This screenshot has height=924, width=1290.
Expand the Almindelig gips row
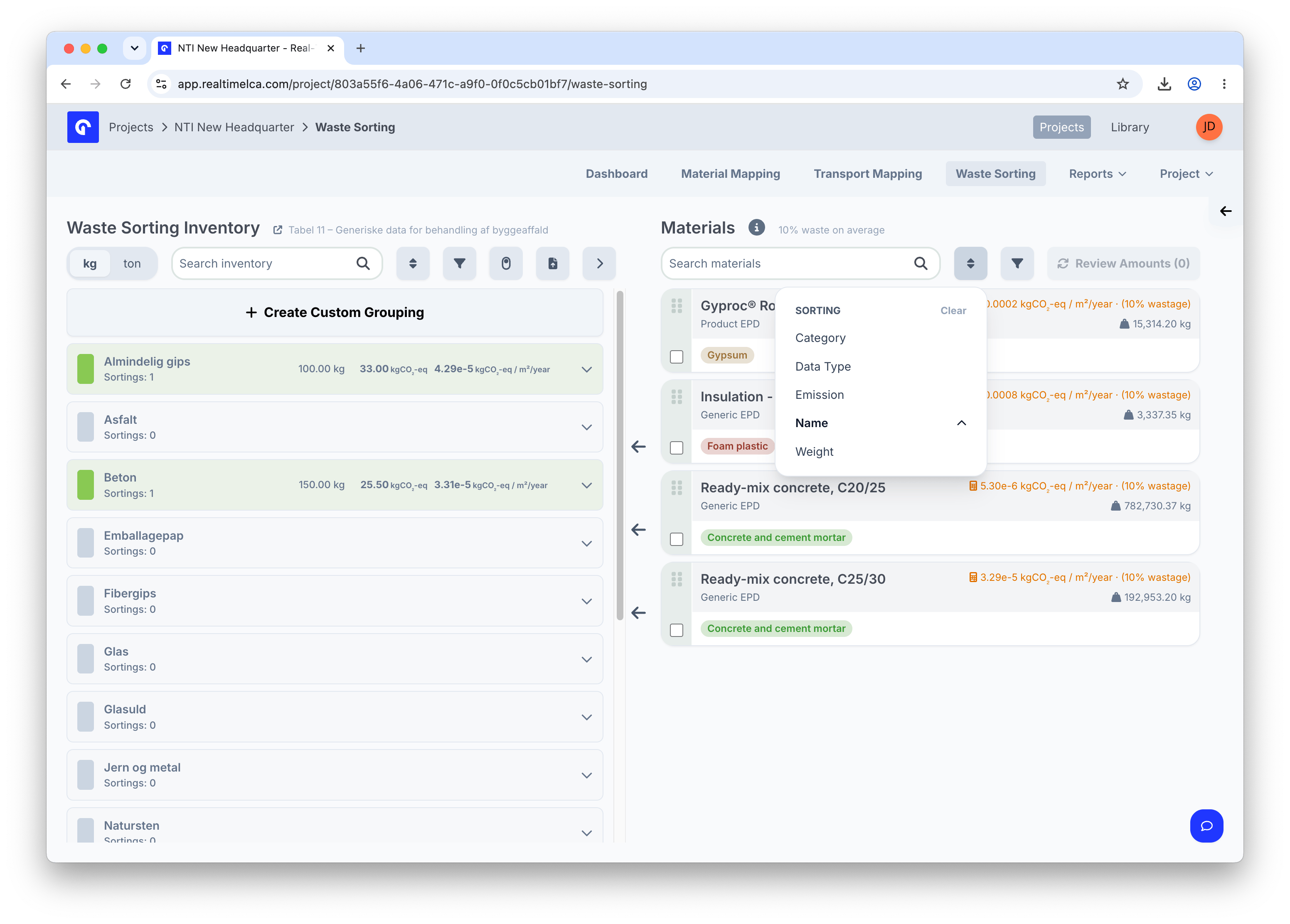click(587, 370)
